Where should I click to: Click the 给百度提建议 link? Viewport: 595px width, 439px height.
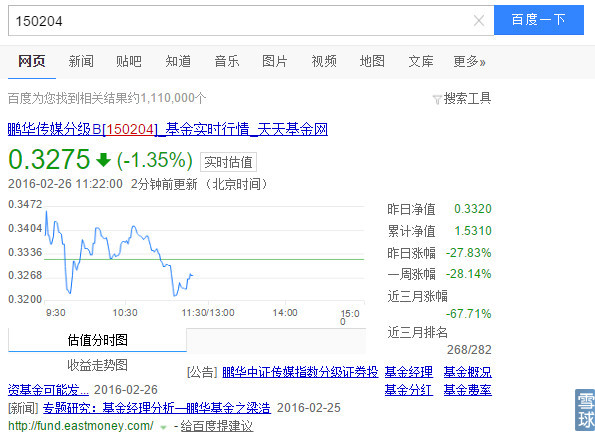(x=217, y=426)
